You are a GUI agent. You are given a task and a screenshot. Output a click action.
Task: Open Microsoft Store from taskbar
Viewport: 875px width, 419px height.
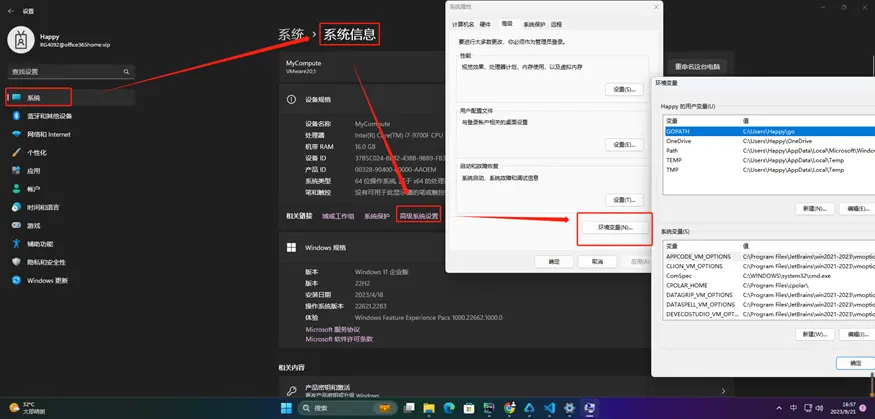click(469, 408)
